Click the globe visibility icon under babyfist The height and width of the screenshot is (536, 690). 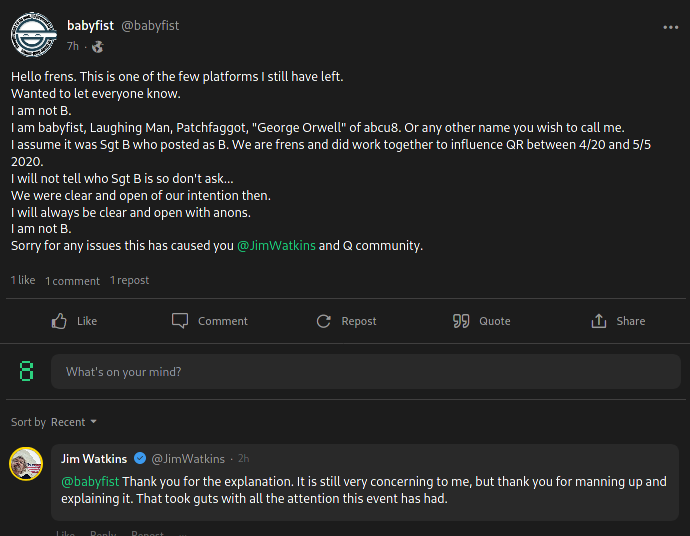tap(98, 47)
